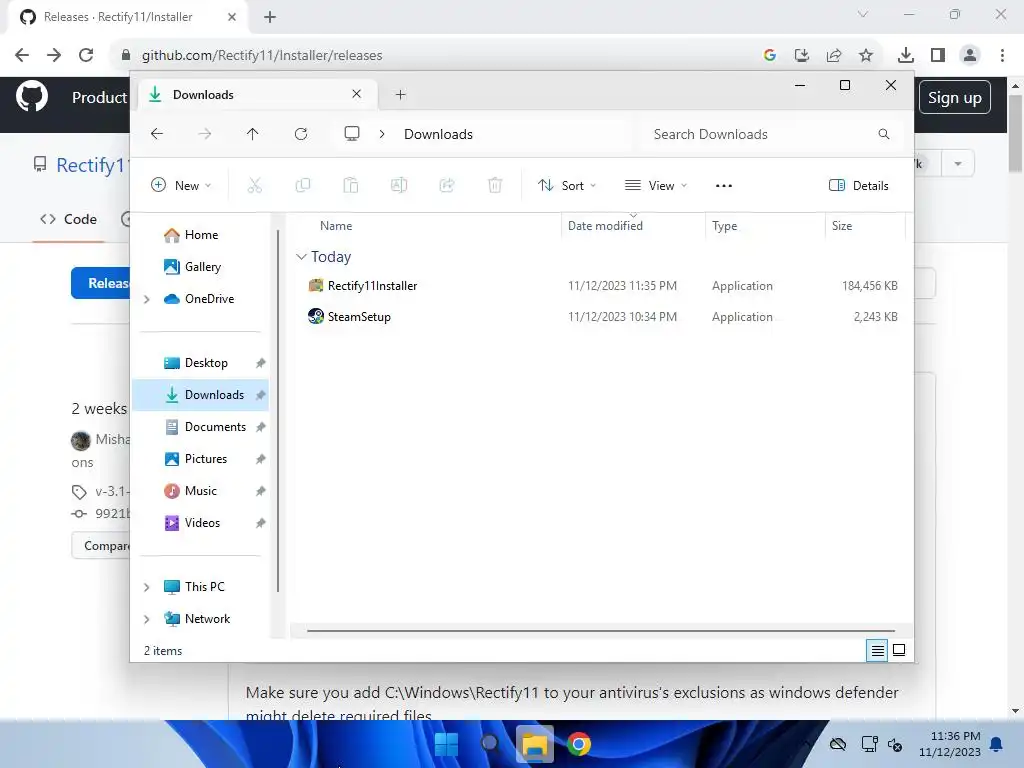Go up one folder level
1024x768 pixels.
click(253, 134)
